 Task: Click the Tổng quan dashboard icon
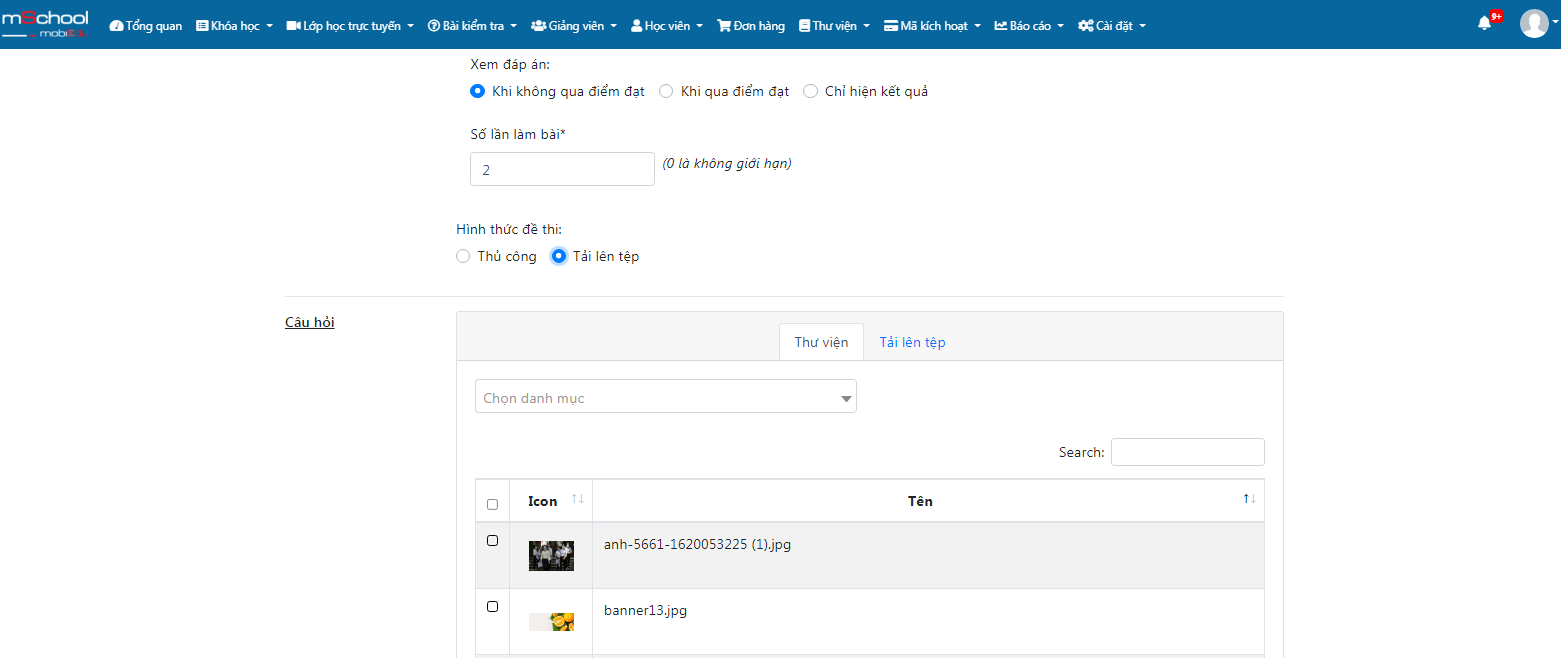point(116,26)
